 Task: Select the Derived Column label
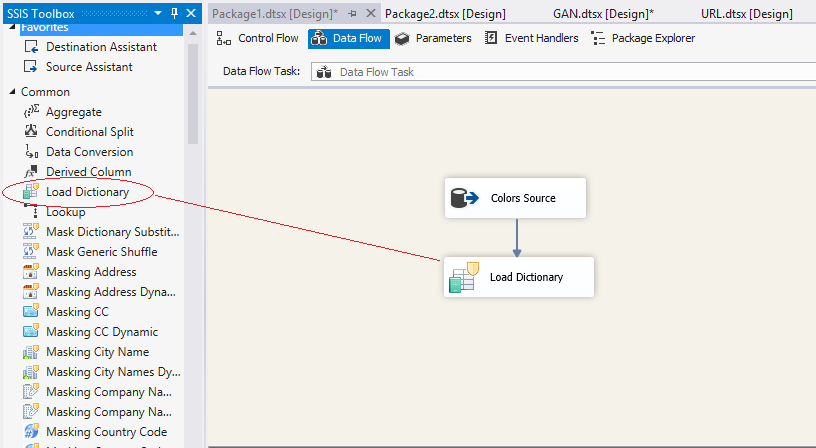pos(88,172)
